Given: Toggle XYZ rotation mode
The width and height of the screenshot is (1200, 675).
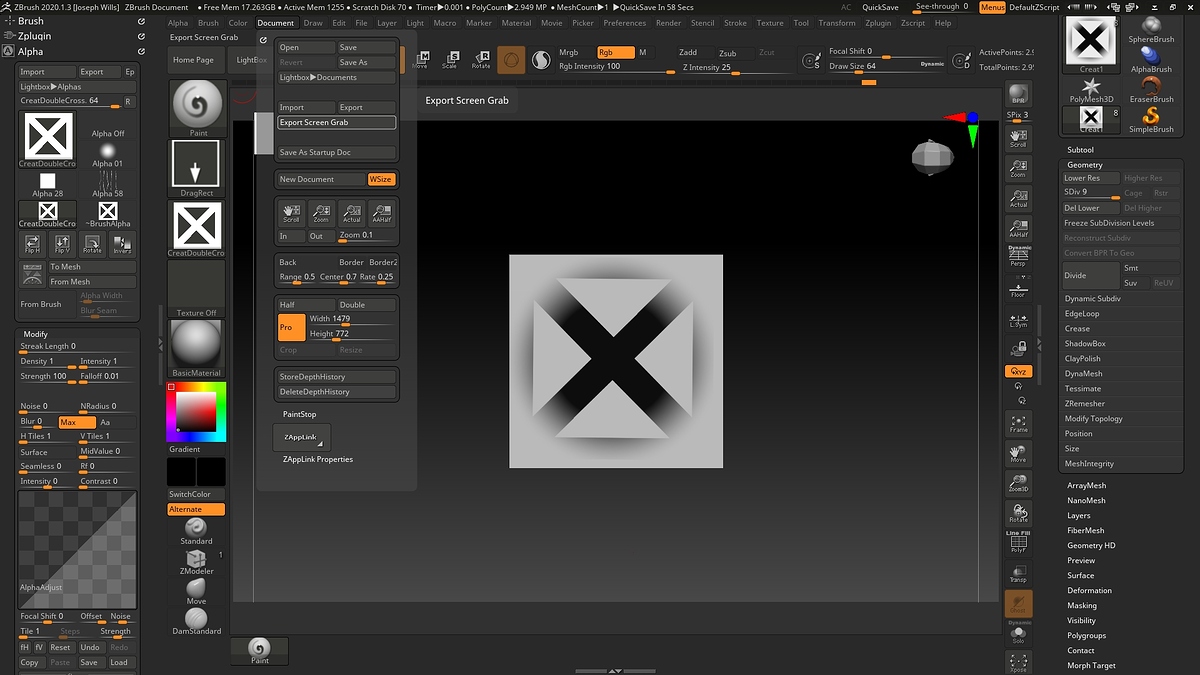Looking at the screenshot, I should [1018, 371].
